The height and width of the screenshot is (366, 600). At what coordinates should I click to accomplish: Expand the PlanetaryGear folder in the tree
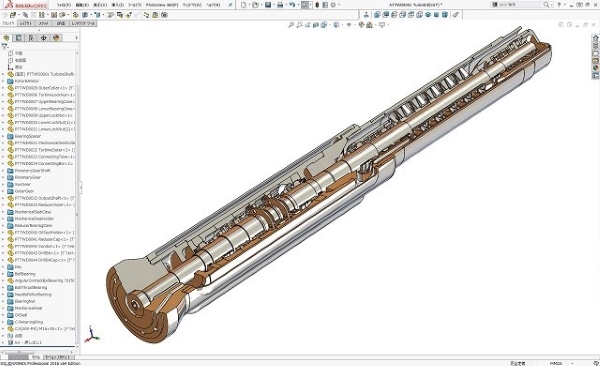point(3,177)
